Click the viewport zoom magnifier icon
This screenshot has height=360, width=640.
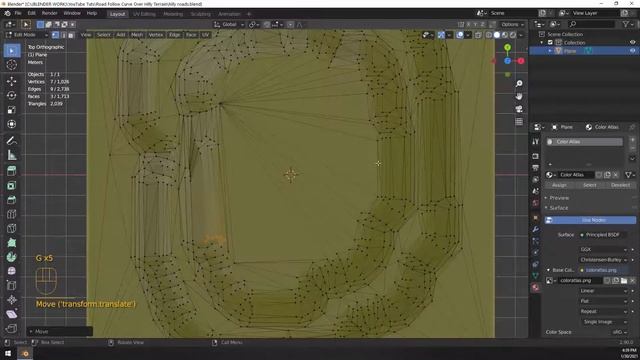coord(519,83)
